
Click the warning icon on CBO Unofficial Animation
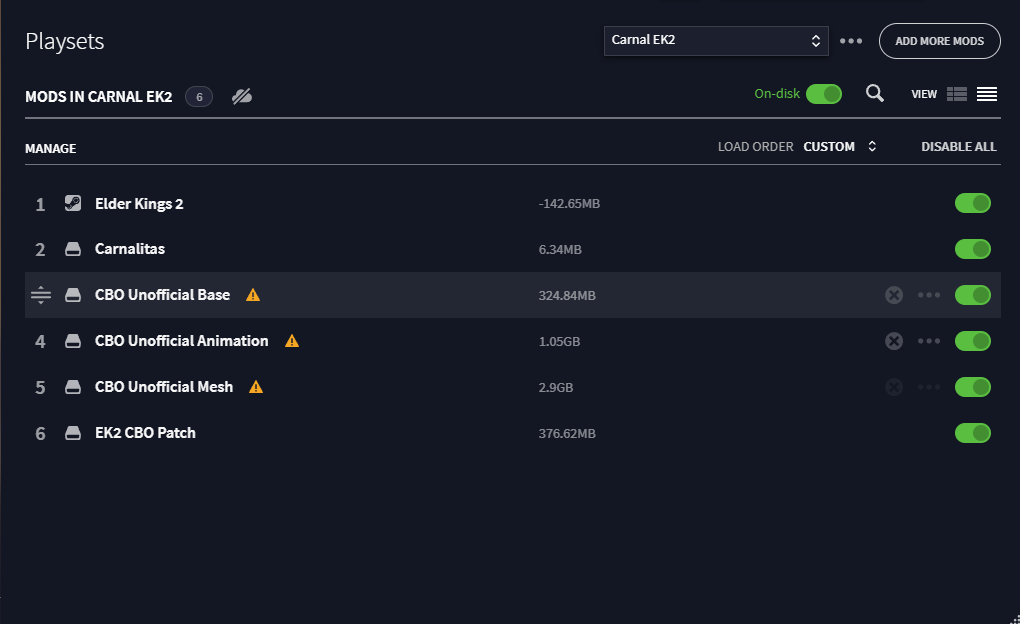click(x=292, y=341)
